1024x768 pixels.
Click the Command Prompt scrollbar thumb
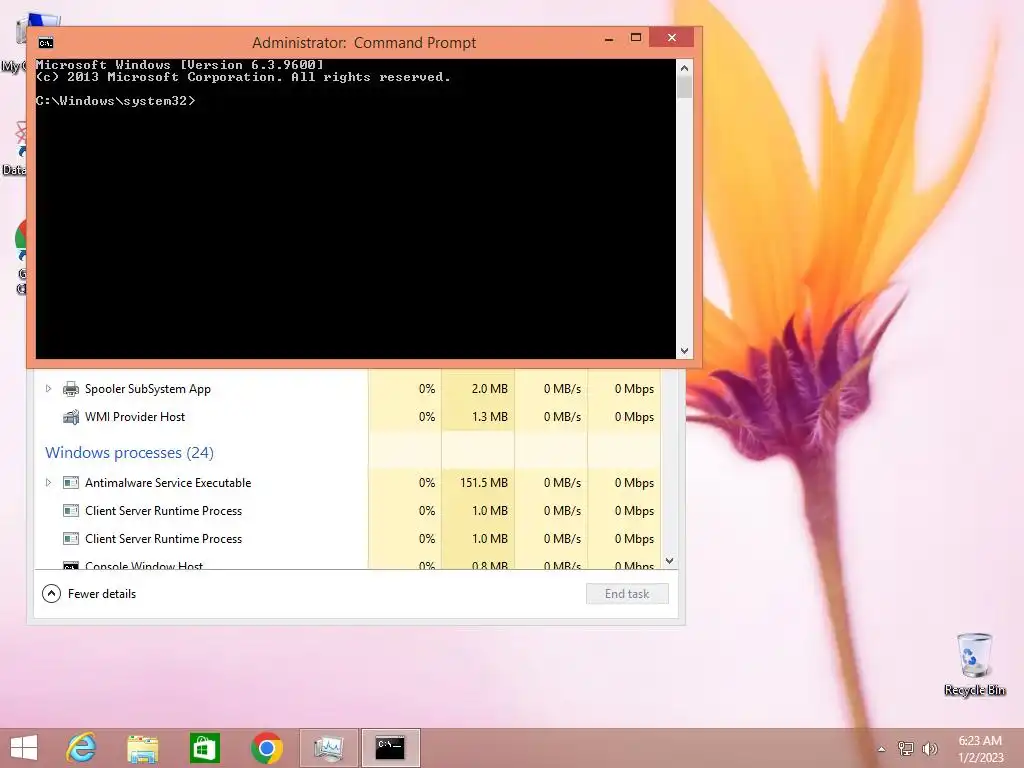coord(684,87)
